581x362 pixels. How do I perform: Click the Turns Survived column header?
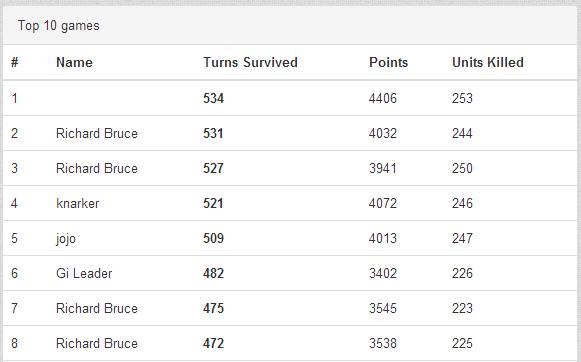coord(250,62)
